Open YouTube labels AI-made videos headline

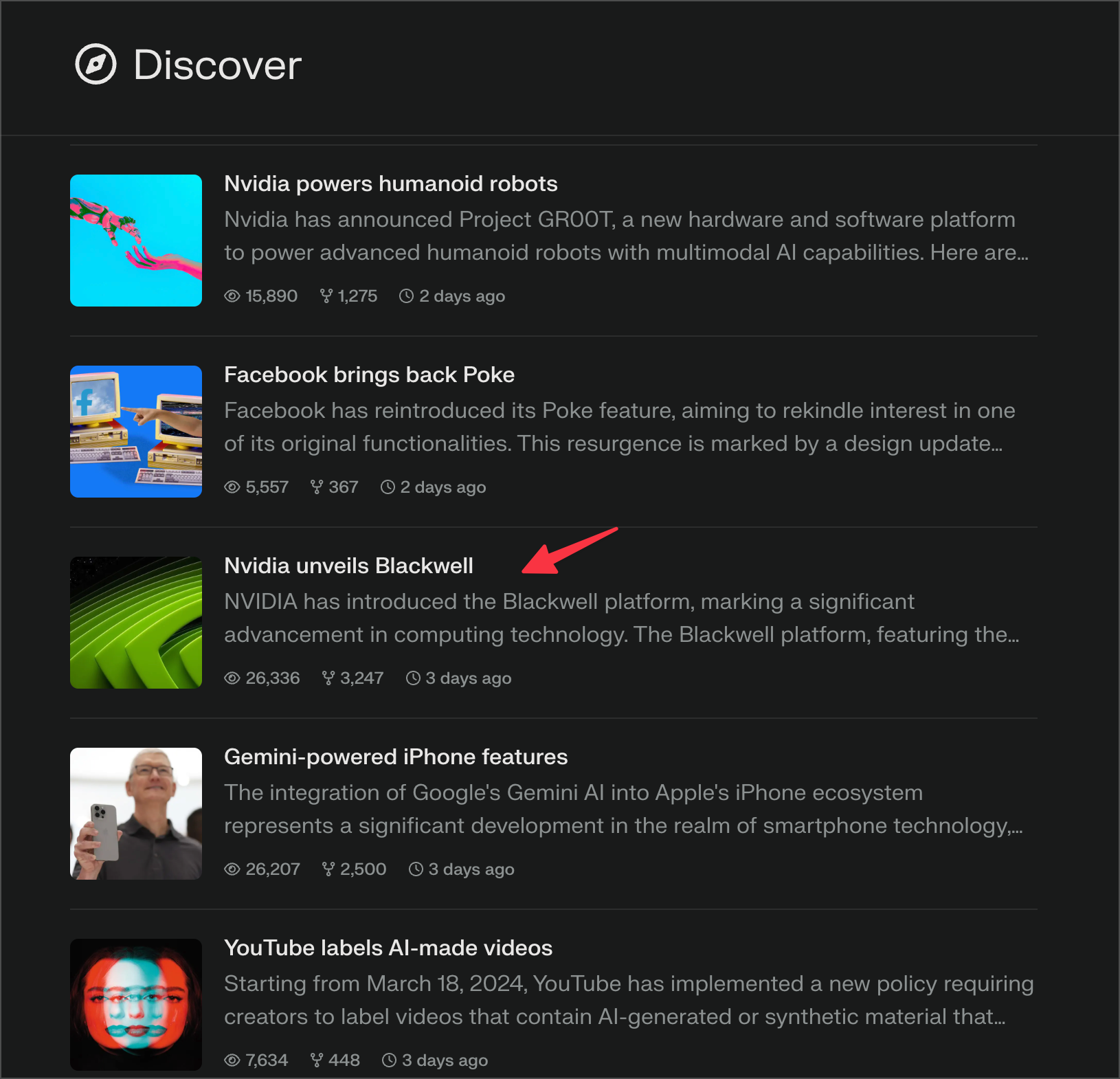tap(388, 948)
